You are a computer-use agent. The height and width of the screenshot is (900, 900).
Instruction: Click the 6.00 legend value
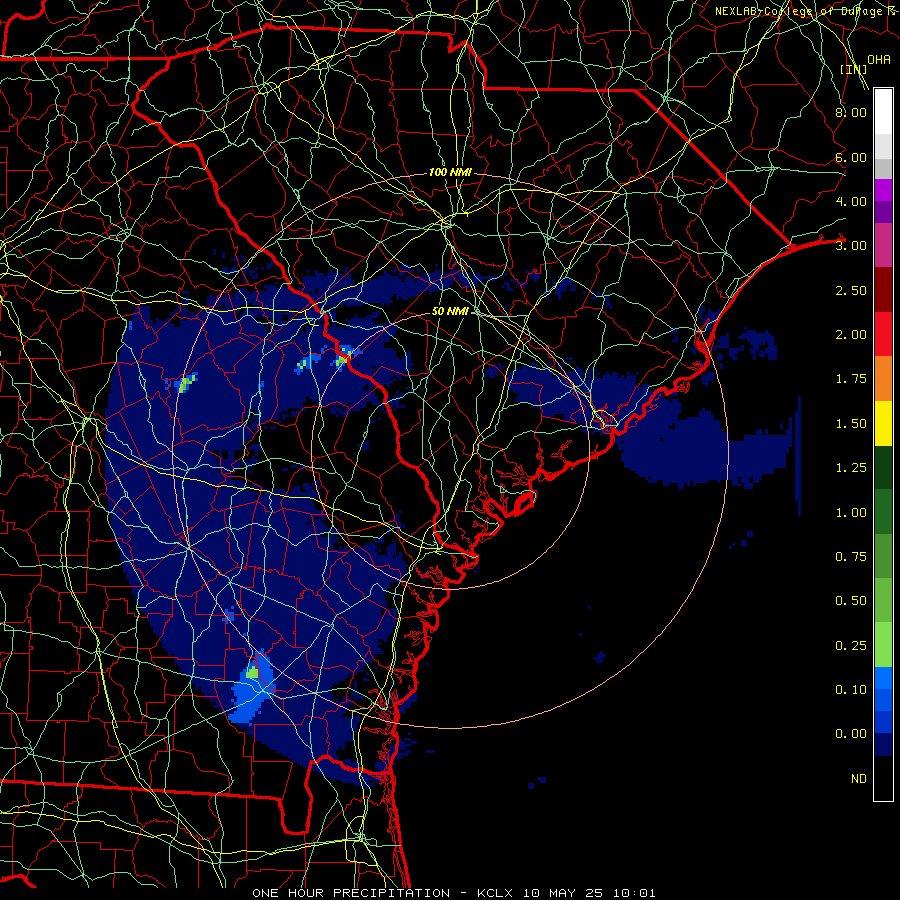[851, 157]
